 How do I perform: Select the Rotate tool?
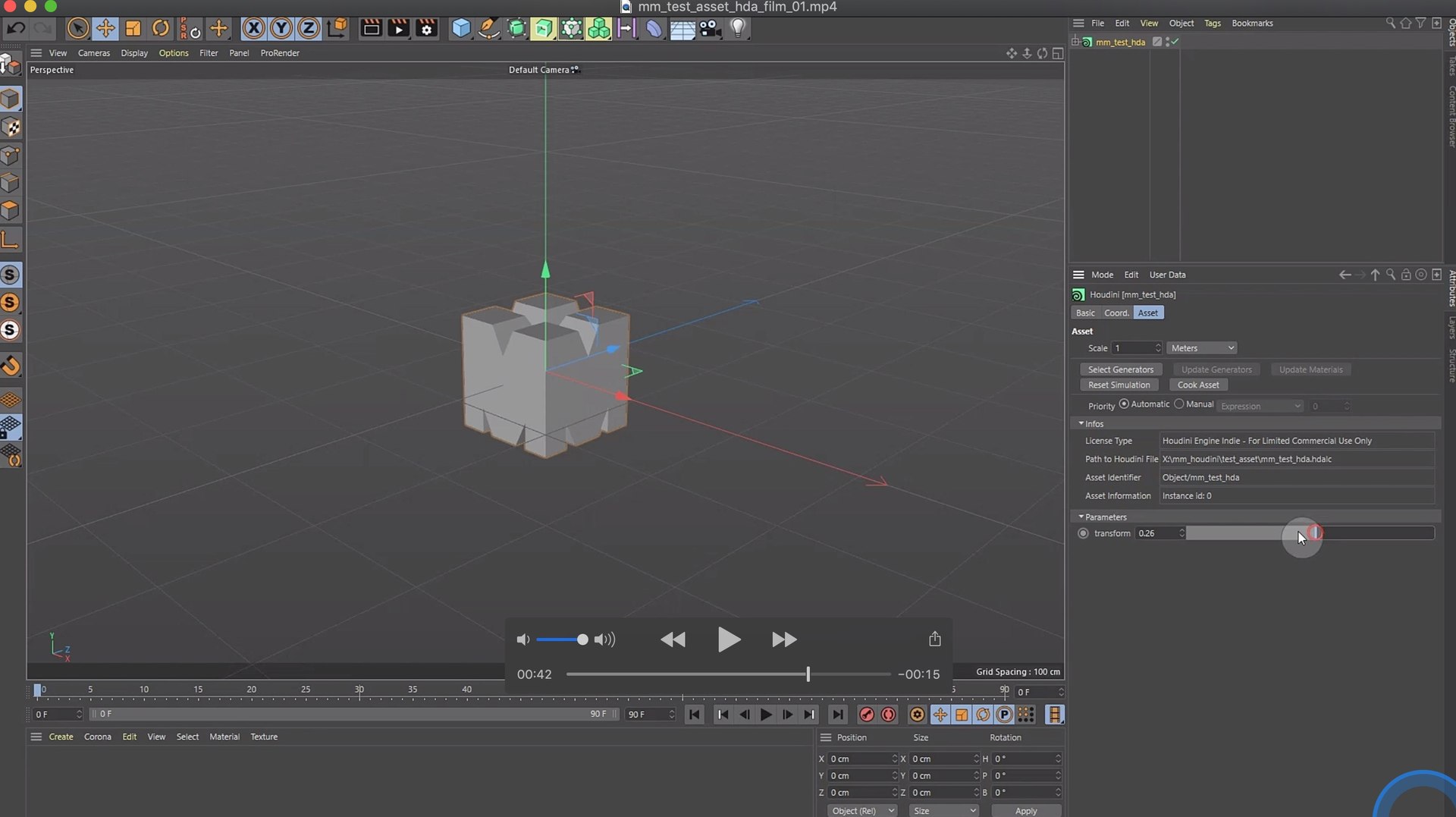(x=161, y=29)
